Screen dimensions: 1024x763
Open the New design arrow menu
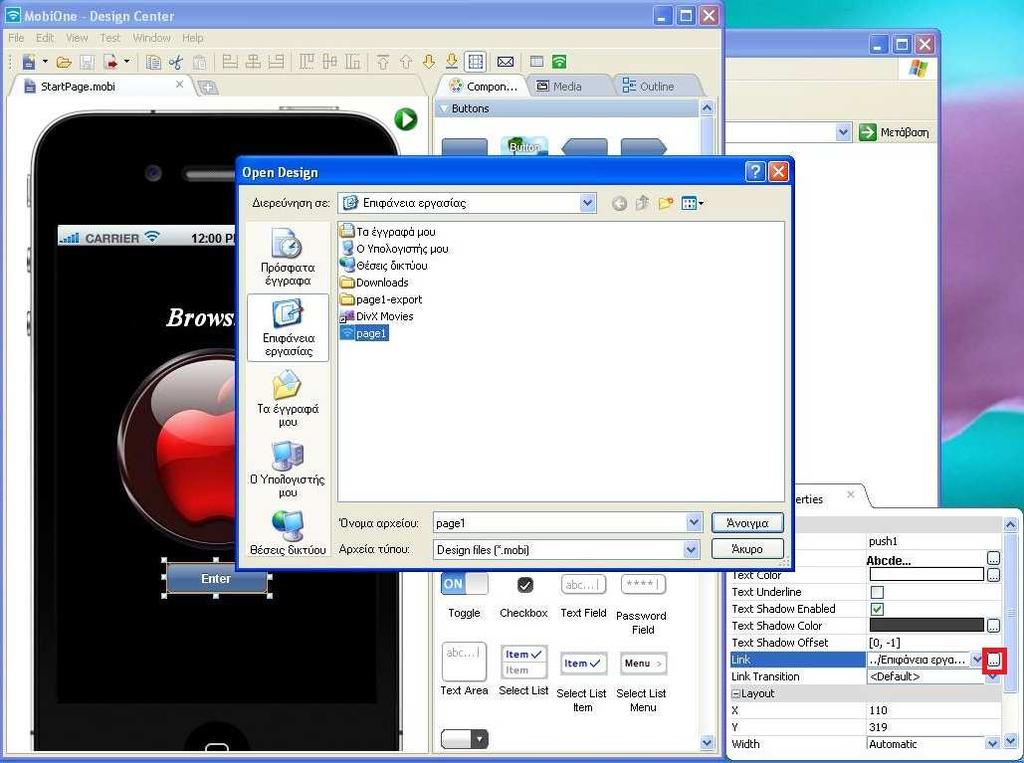(x=45, y=61)
